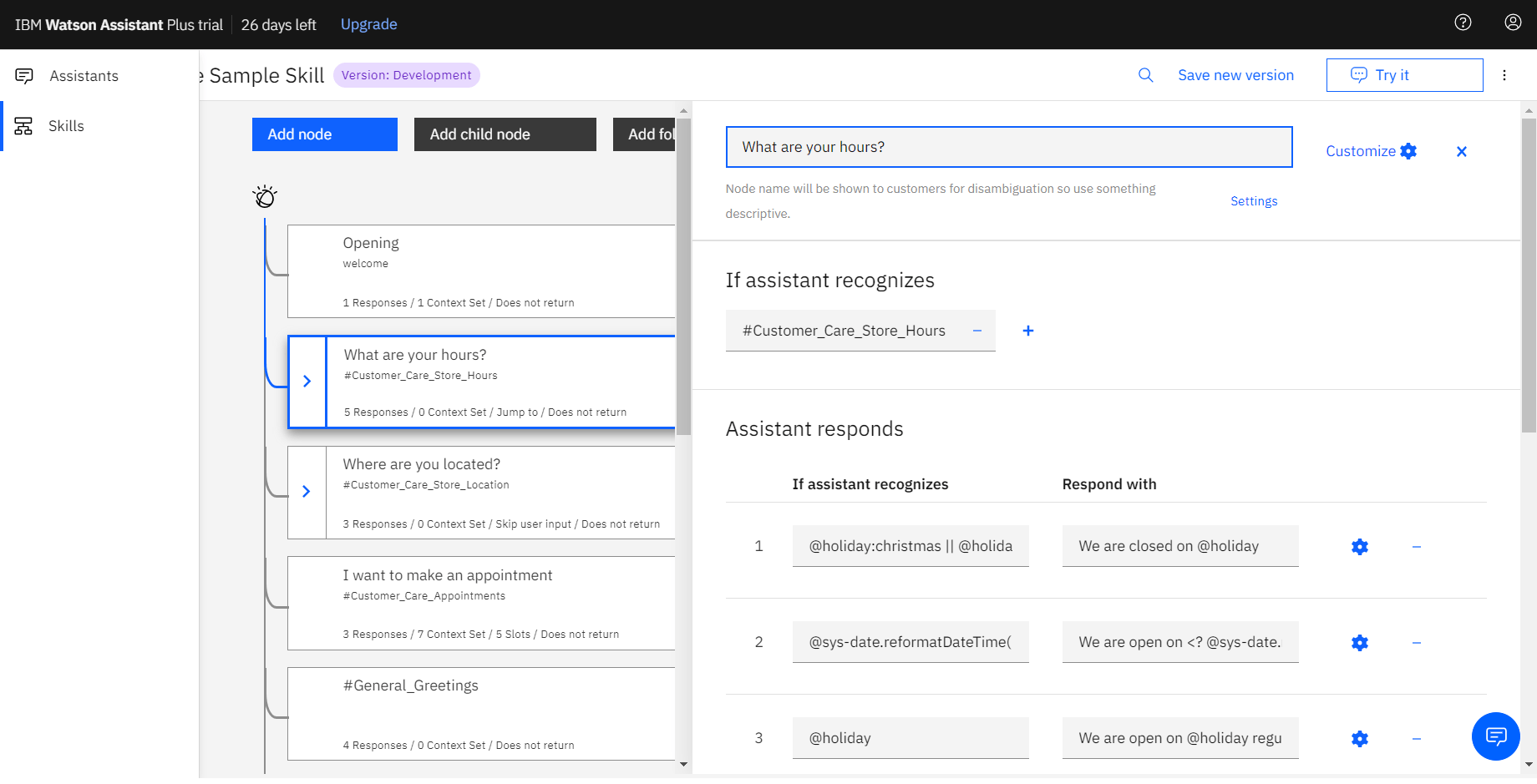Open the overflow three-dot menu
1537x784 pixels.
(1504, 74)
